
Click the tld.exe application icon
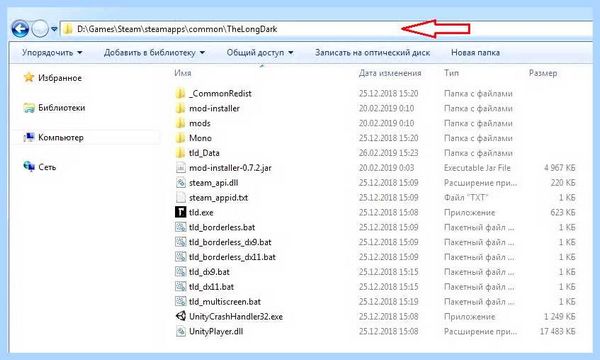180,212
